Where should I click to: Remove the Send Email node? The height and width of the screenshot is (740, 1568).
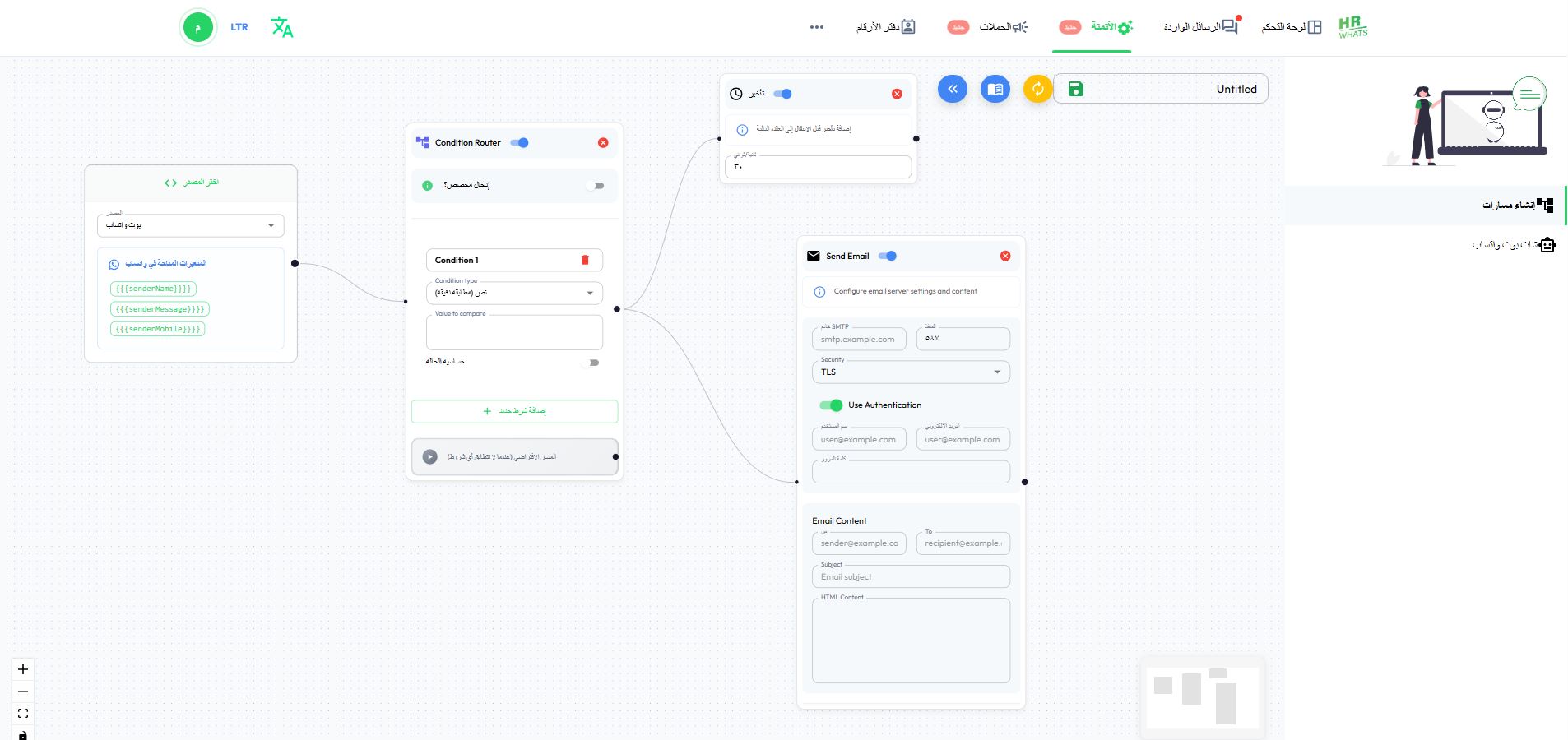coord(1004,256)
